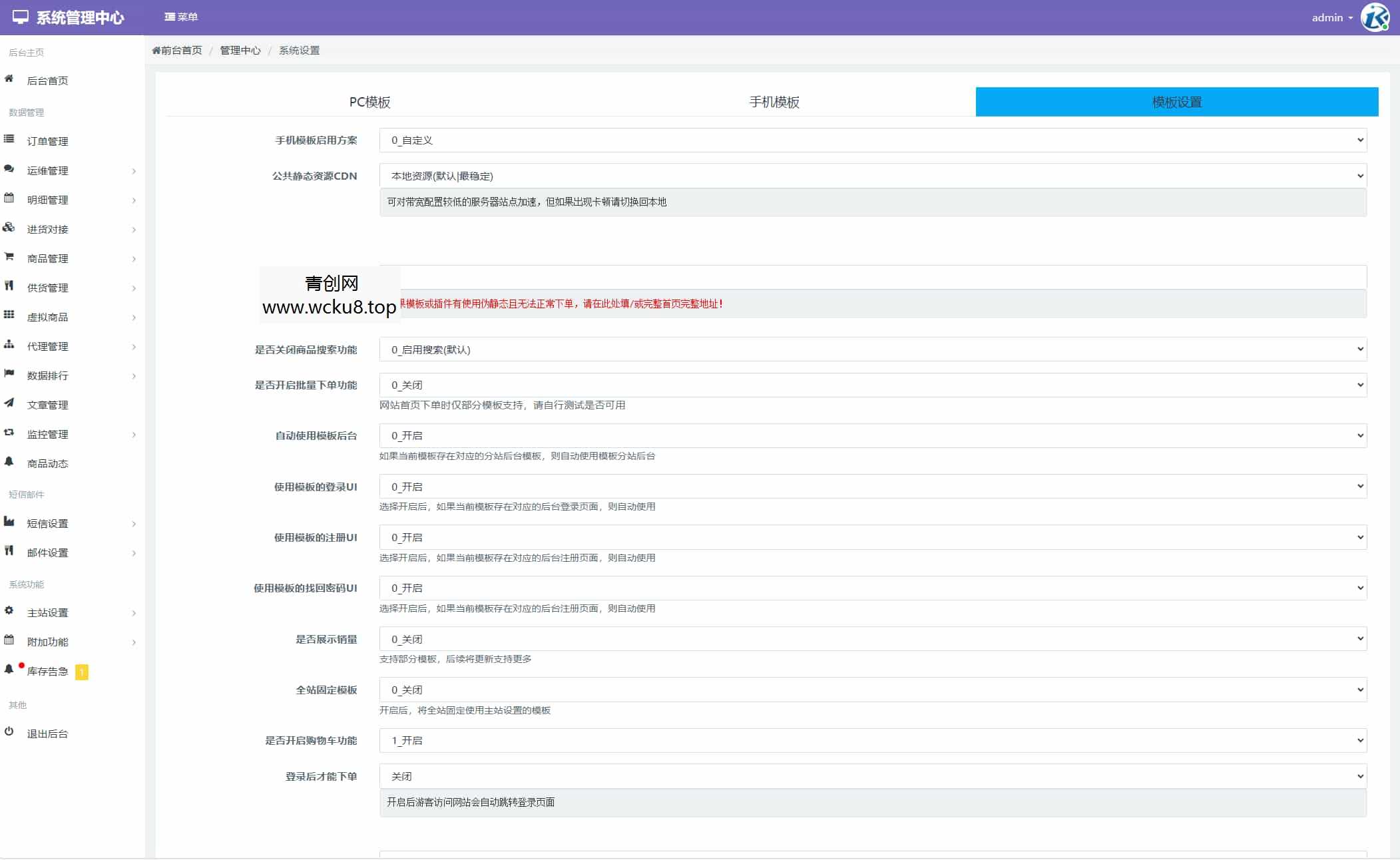Go to 管理中心 breadcrumb link

[240, 51]
